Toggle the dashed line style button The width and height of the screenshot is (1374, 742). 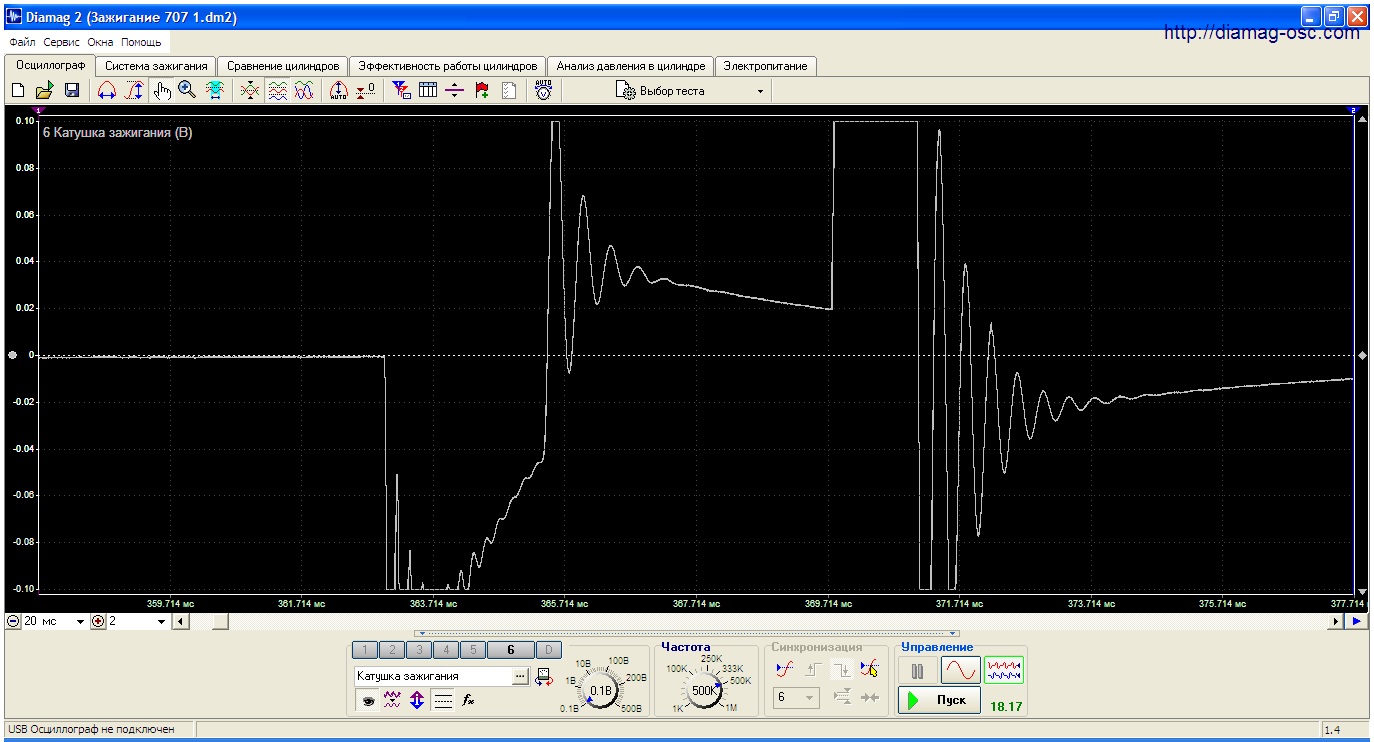tap(443, 700)
